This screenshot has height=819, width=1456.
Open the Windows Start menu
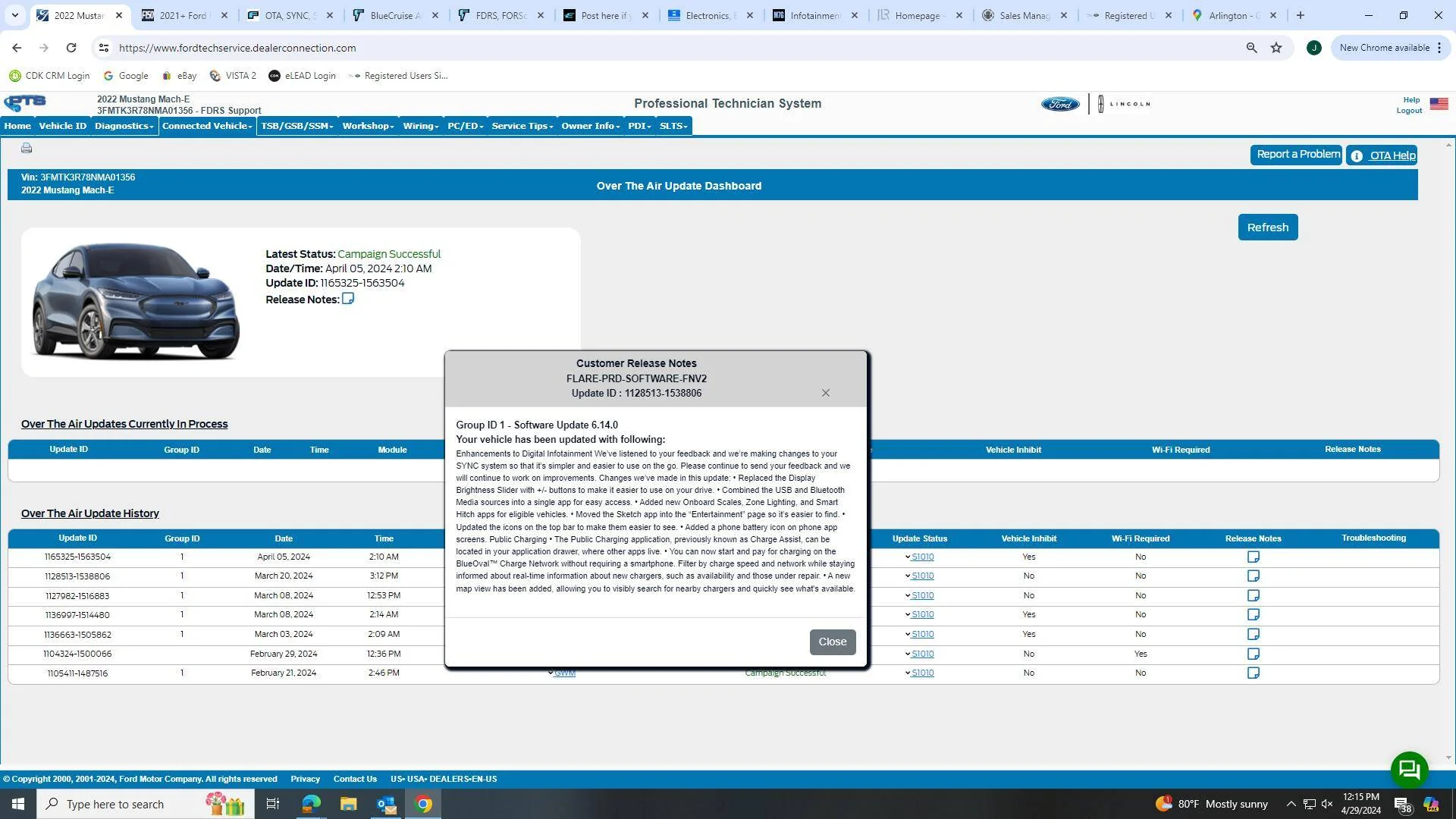(18, 804)
